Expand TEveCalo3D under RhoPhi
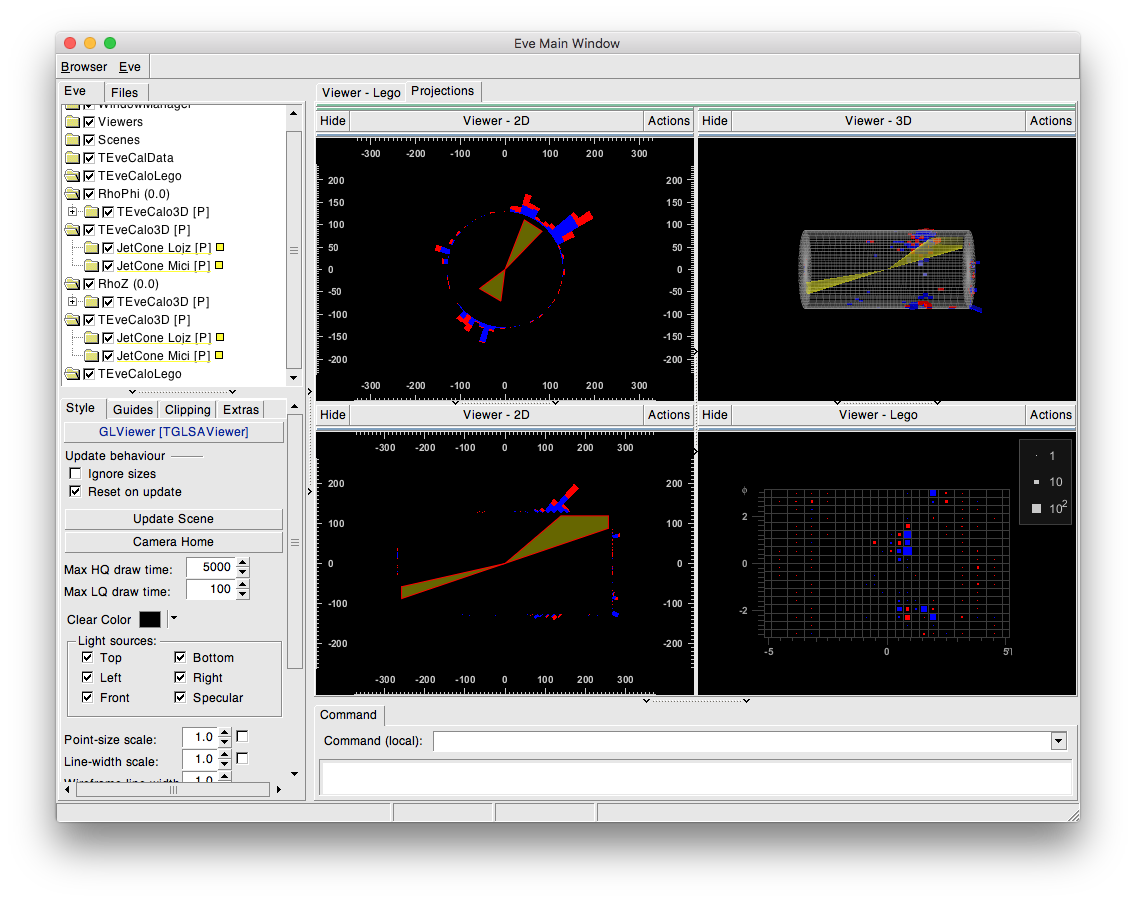 (72, 211)
